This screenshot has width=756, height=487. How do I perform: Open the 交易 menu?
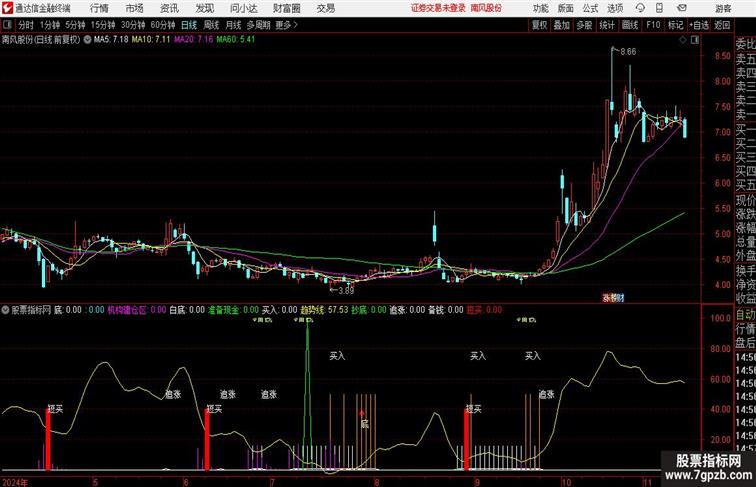[x=325, y=8]
